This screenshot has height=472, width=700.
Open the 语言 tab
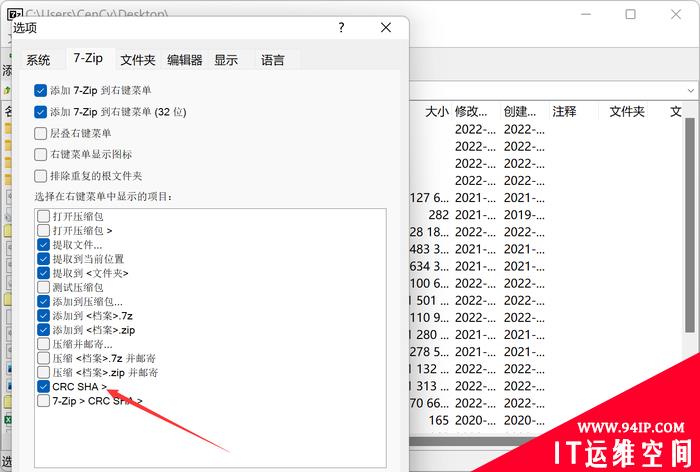click(272, 60)
